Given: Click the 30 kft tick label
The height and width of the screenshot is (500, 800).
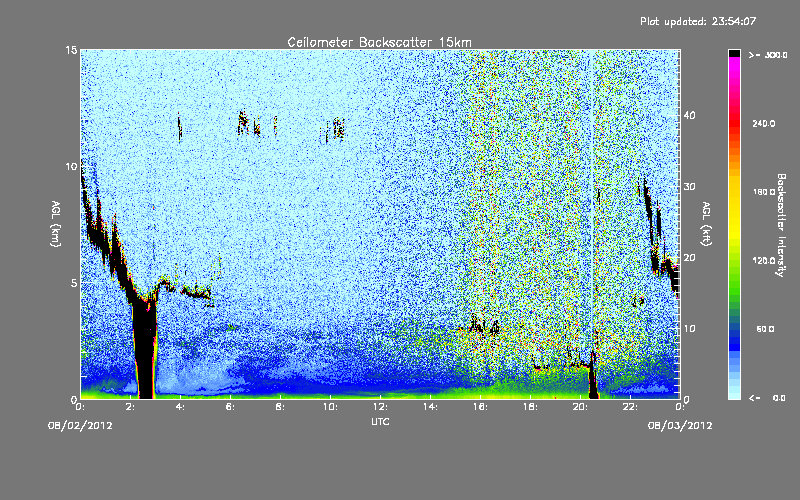Looking at the screenshot, I should tap(689, 186).
